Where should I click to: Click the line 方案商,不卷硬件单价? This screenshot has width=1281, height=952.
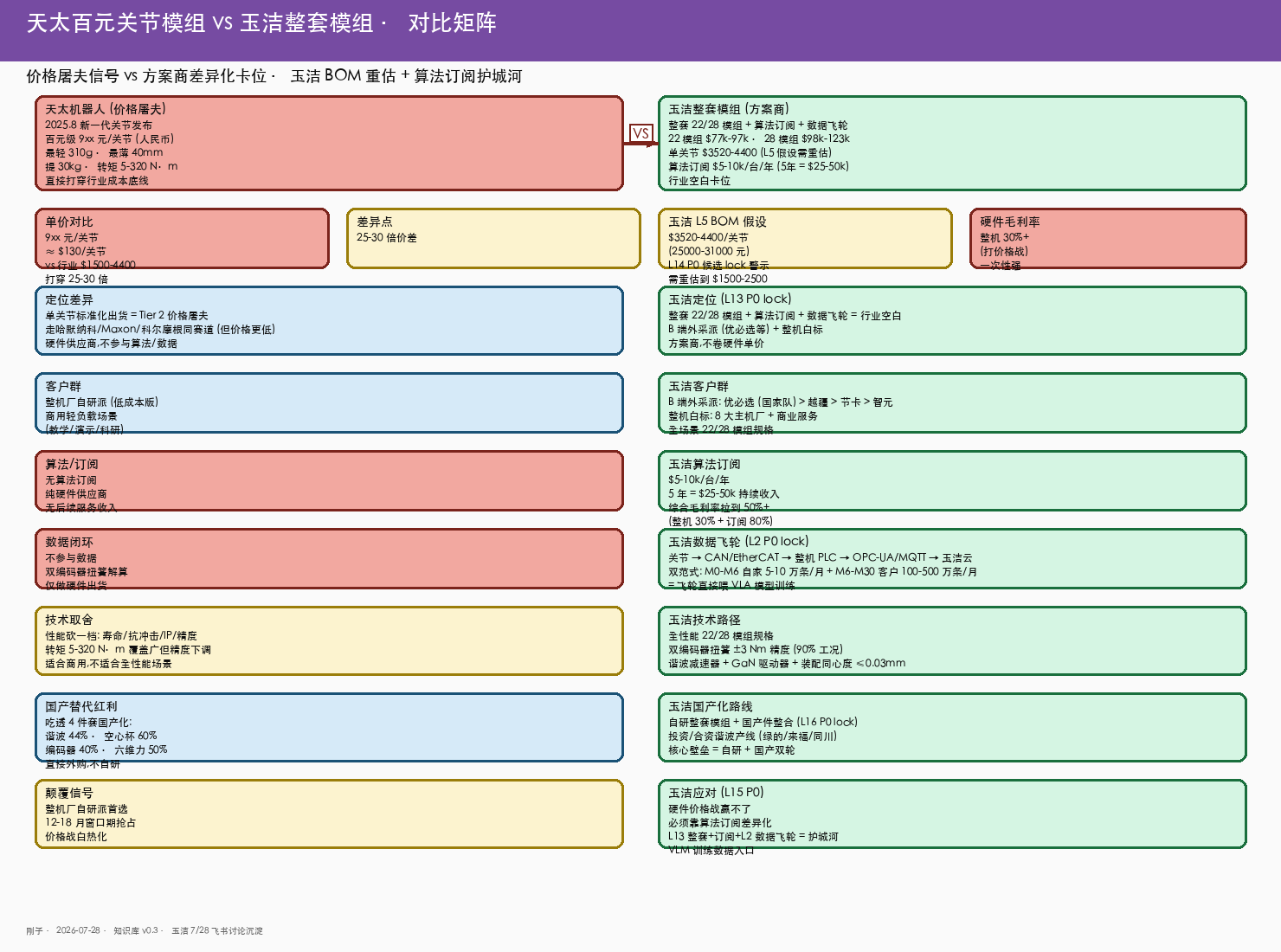716,344
